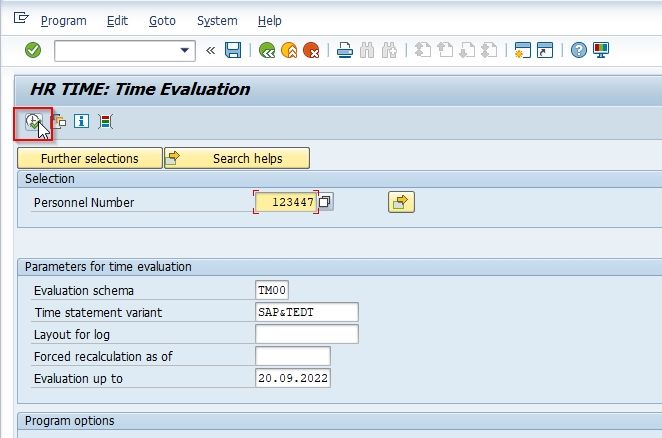Click the Selection group header

coord(50,179)
